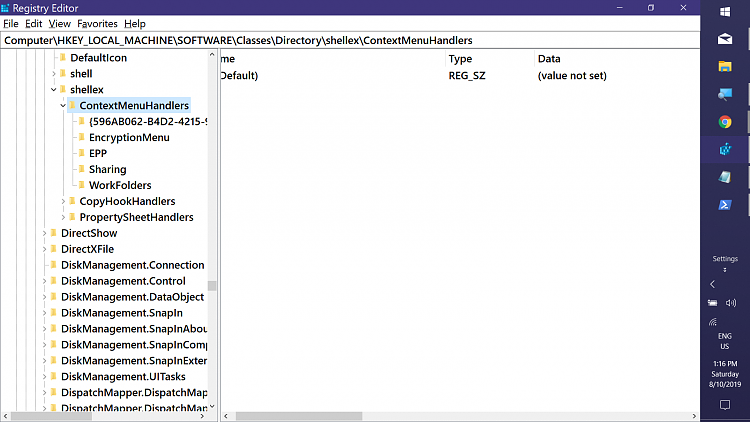Select the DiskManagement.UITasks key
Screen dimensions: 750x422
(123, 377)
